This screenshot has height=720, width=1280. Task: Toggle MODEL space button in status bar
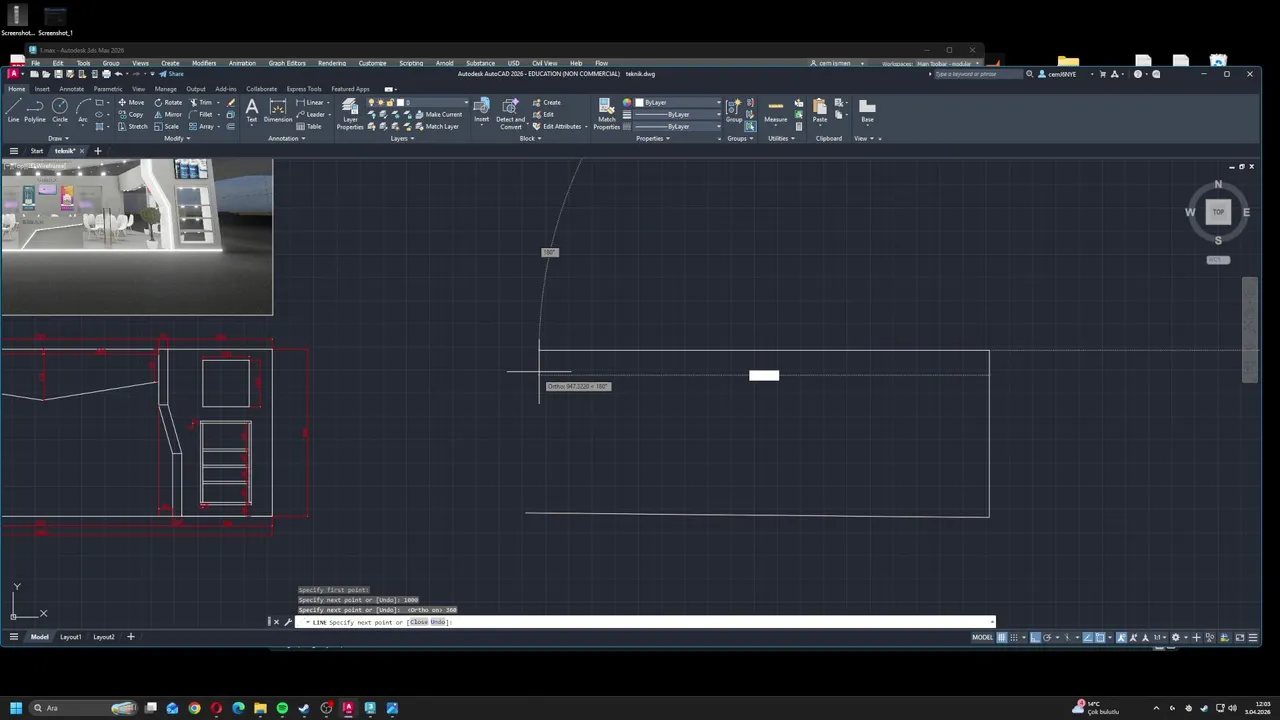click(982, 637)
